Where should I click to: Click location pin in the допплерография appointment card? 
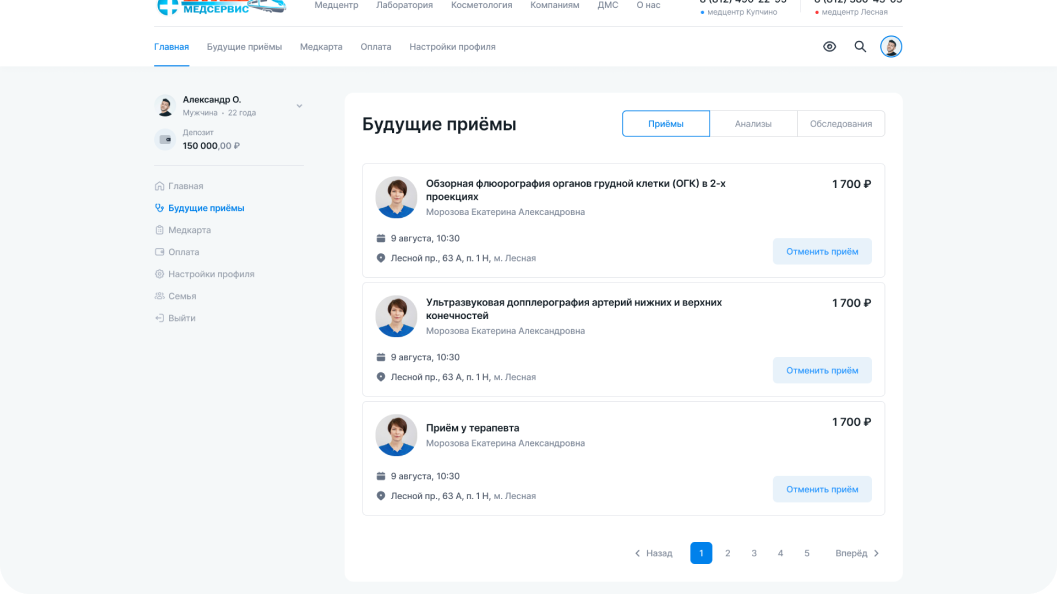point(381,376)
